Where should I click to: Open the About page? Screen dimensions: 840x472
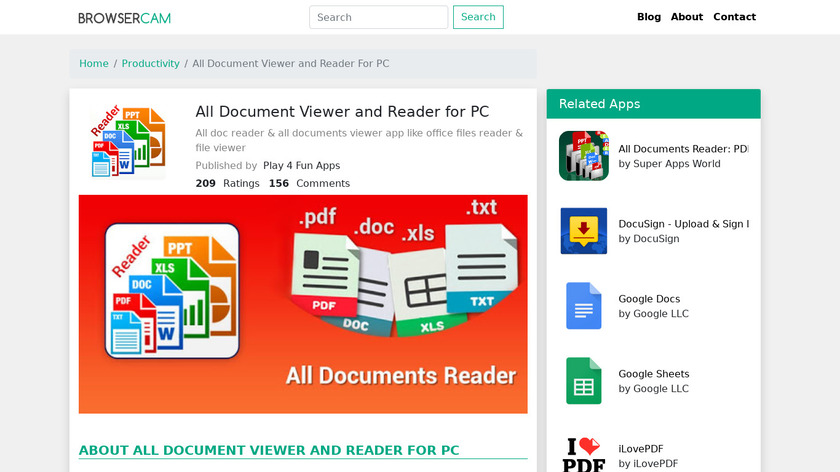pos(687,17)
